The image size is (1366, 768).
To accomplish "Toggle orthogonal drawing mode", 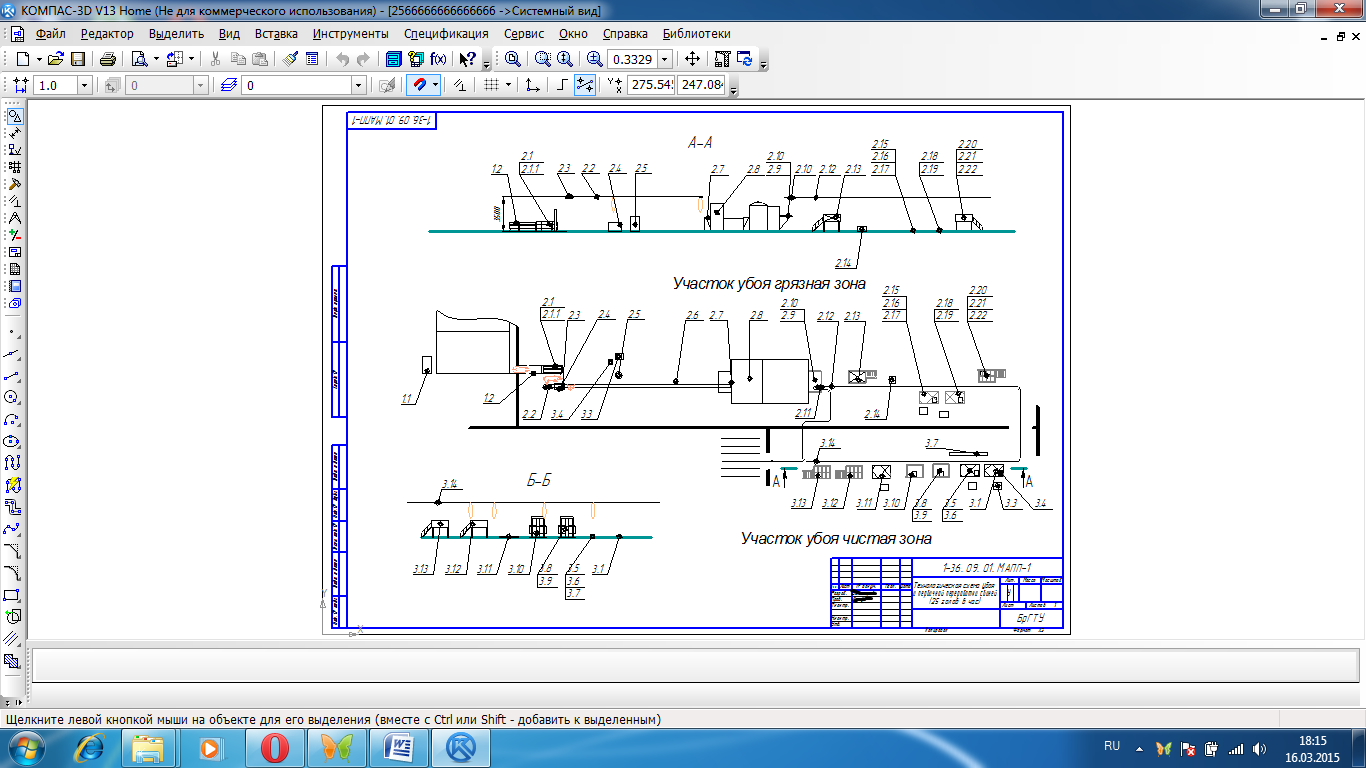I will point(562,85).
